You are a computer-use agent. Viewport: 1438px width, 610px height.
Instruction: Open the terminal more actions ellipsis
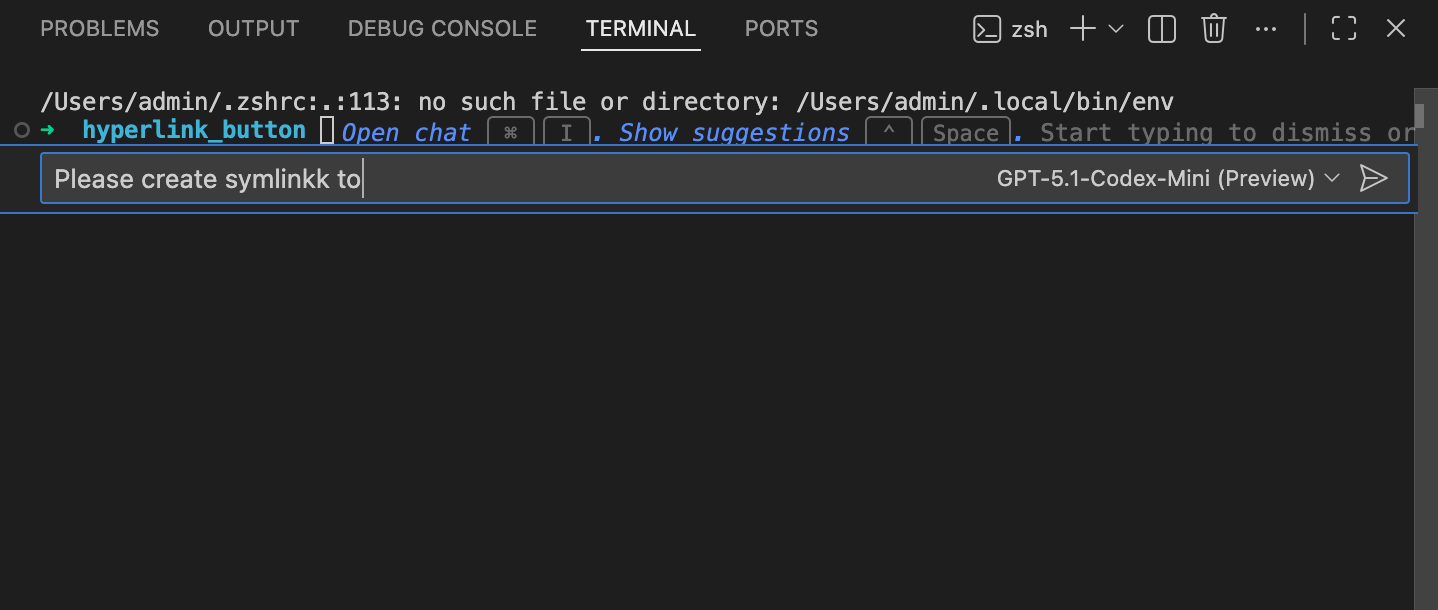[1266, 29]
